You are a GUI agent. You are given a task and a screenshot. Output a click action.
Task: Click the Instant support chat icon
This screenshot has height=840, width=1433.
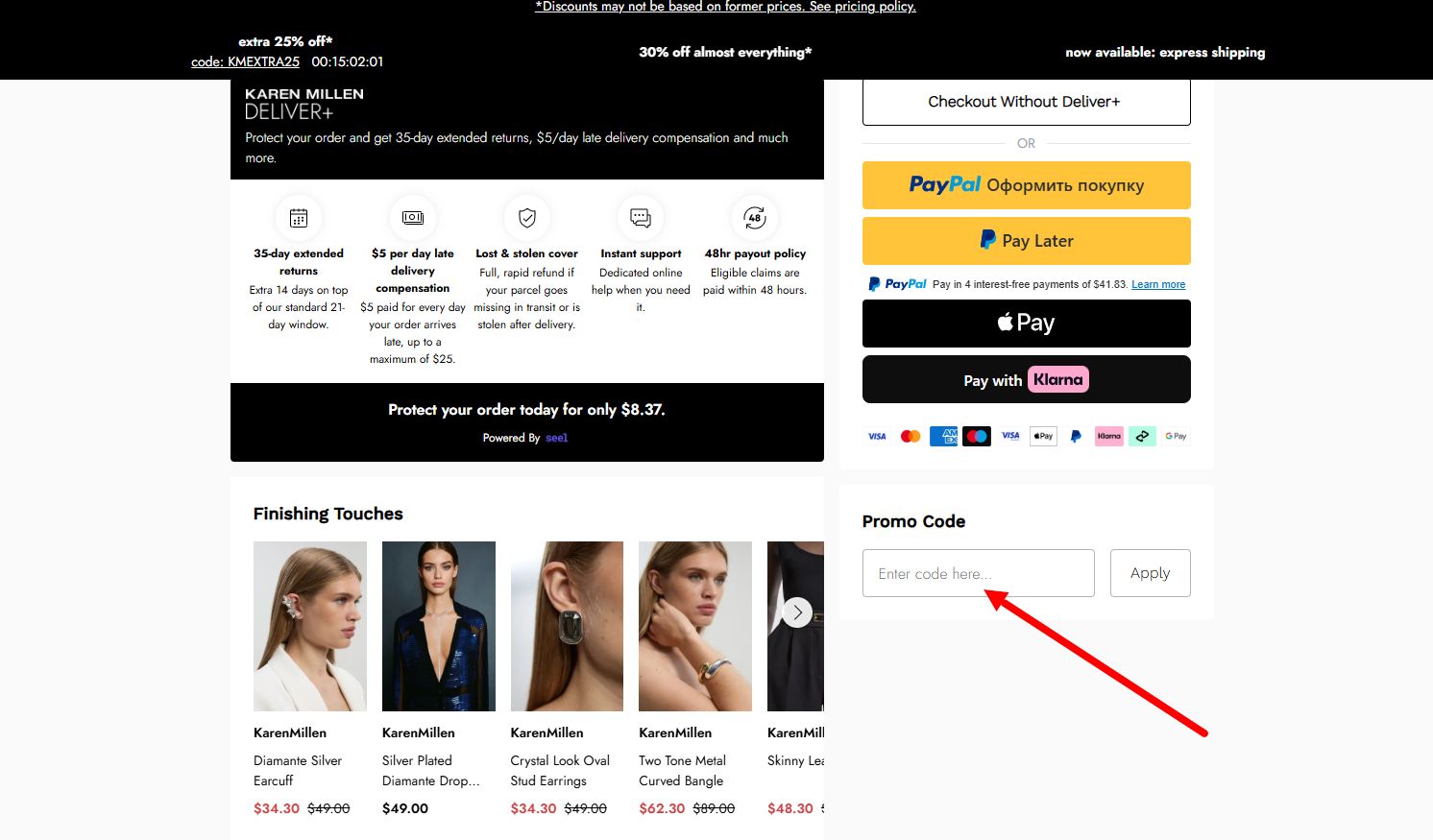click(641, 218)
